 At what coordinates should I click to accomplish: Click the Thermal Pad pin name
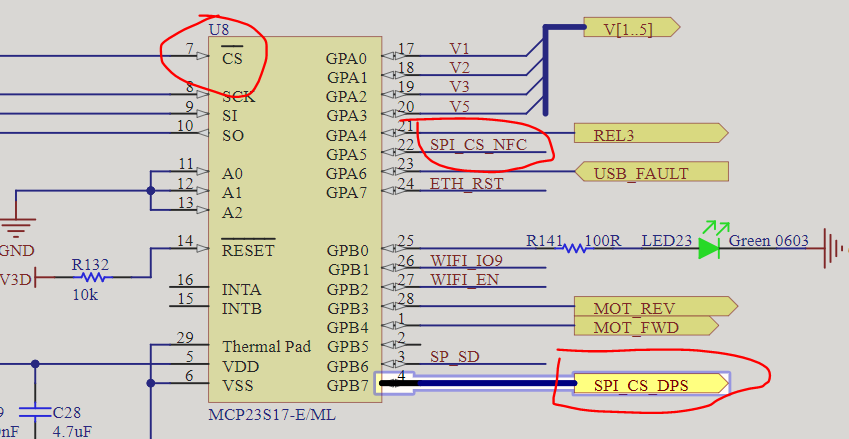(x=266, y=346)
